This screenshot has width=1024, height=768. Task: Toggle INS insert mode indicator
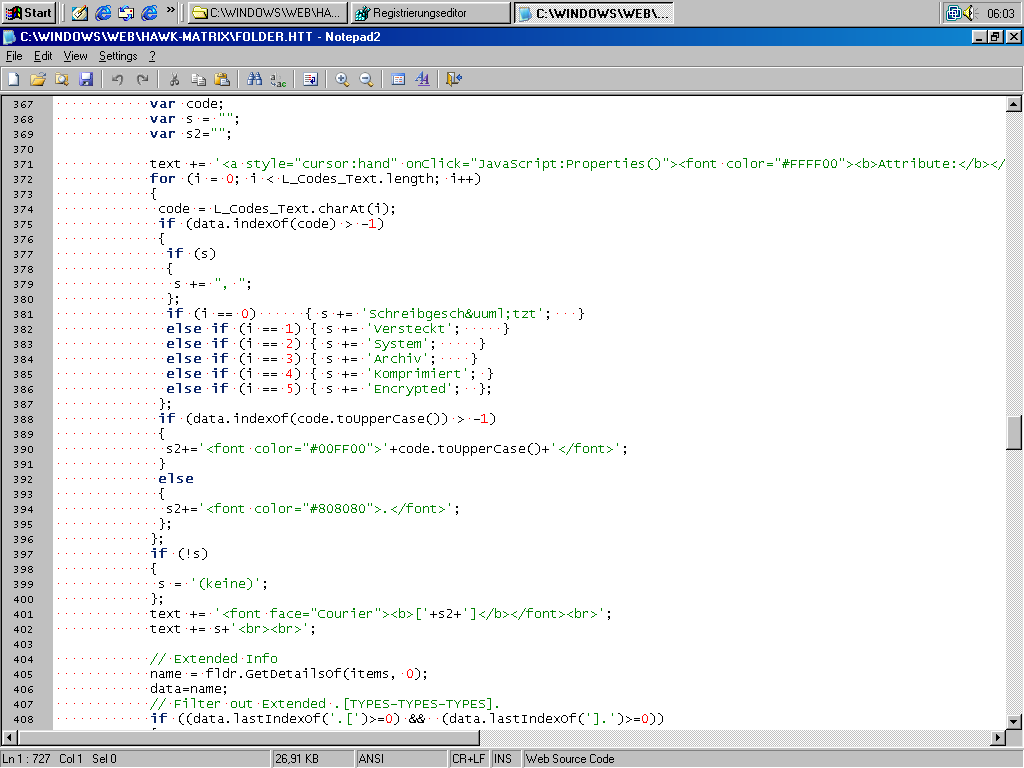coord(503,759)
